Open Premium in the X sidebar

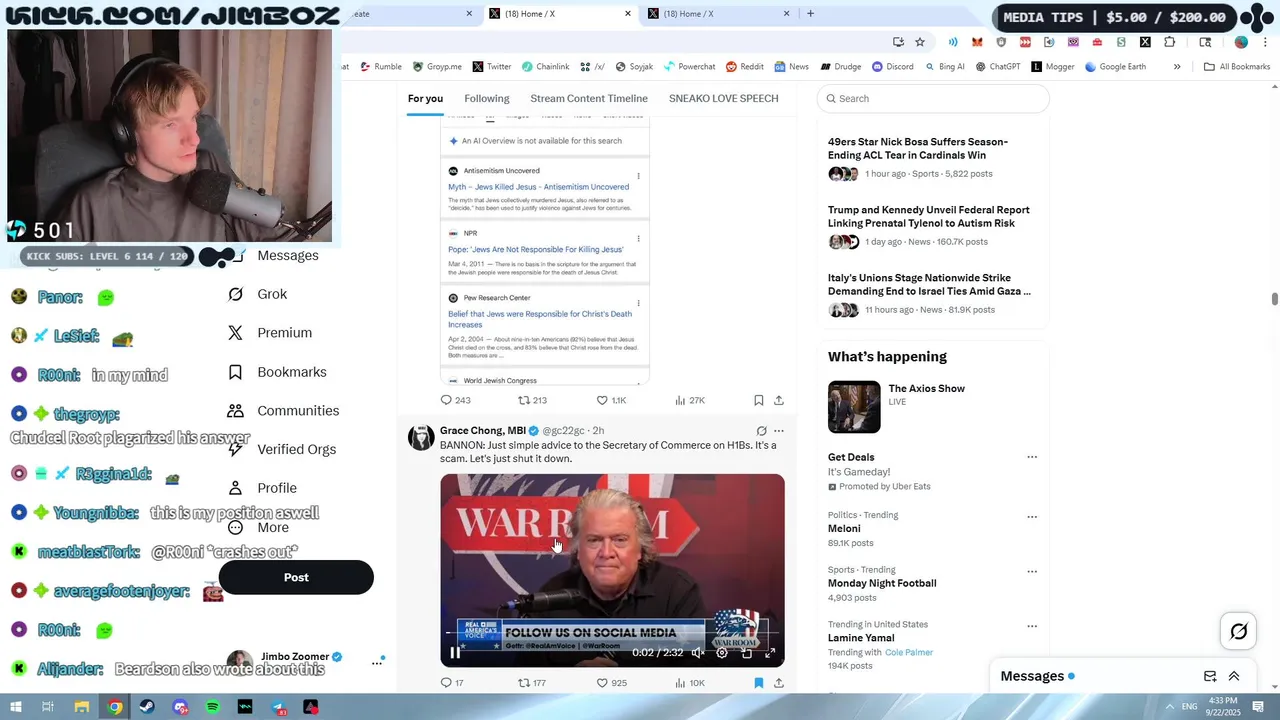270,333
